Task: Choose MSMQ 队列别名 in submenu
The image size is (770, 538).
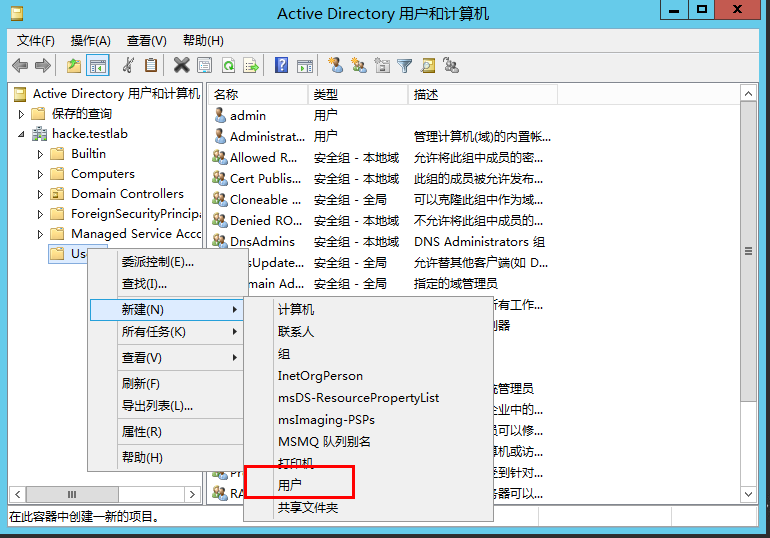Action: (368, 441)
